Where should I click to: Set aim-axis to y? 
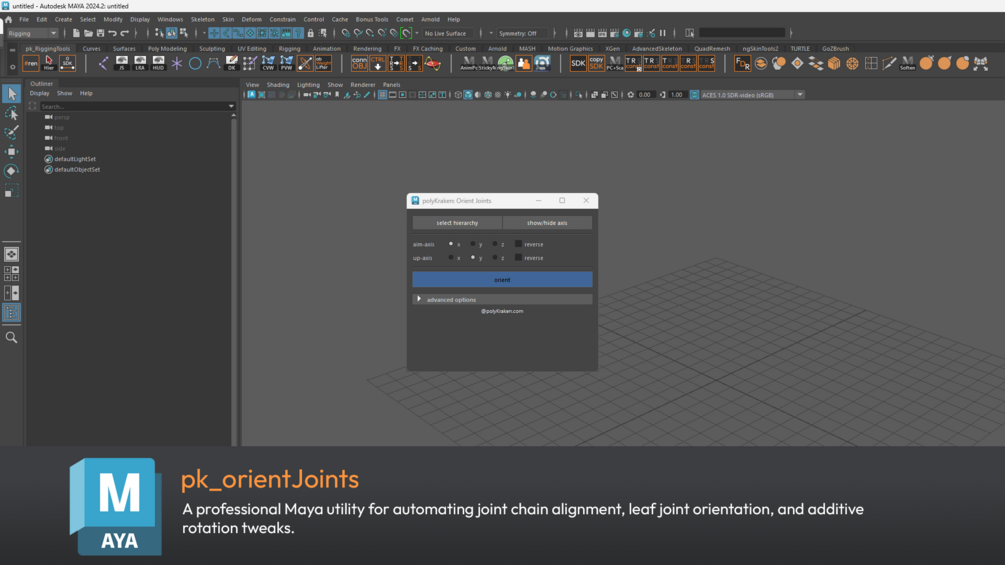point(473,244)
